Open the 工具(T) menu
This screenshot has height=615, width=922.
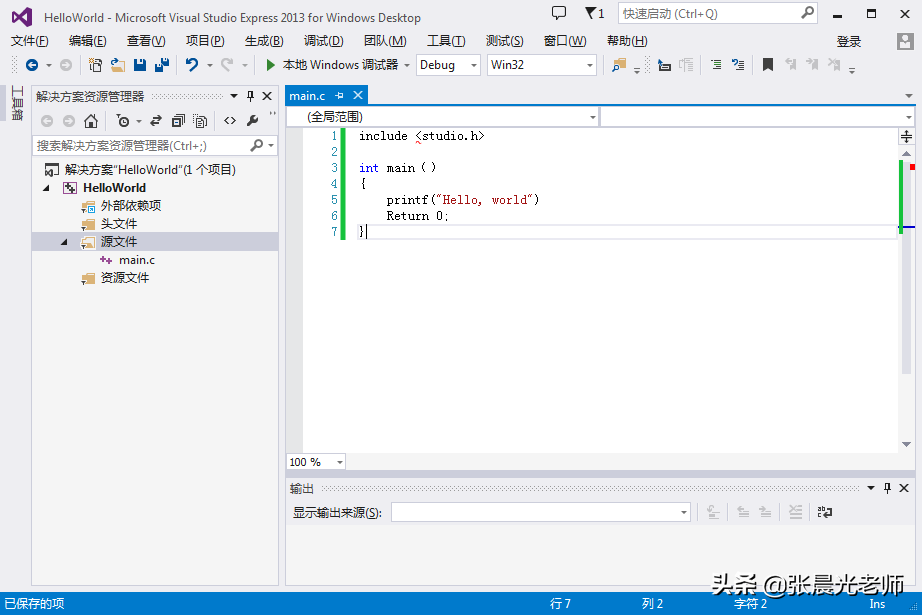click(x=446, y=41)
